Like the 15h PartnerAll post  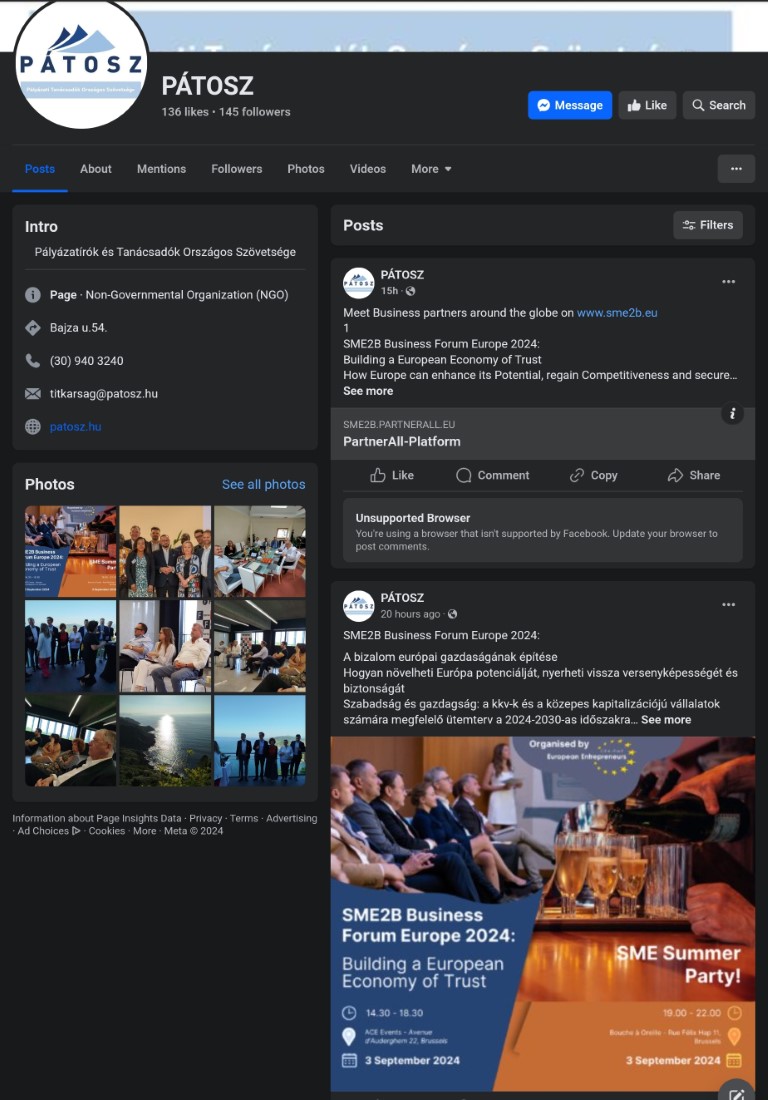tap(392, 475)
